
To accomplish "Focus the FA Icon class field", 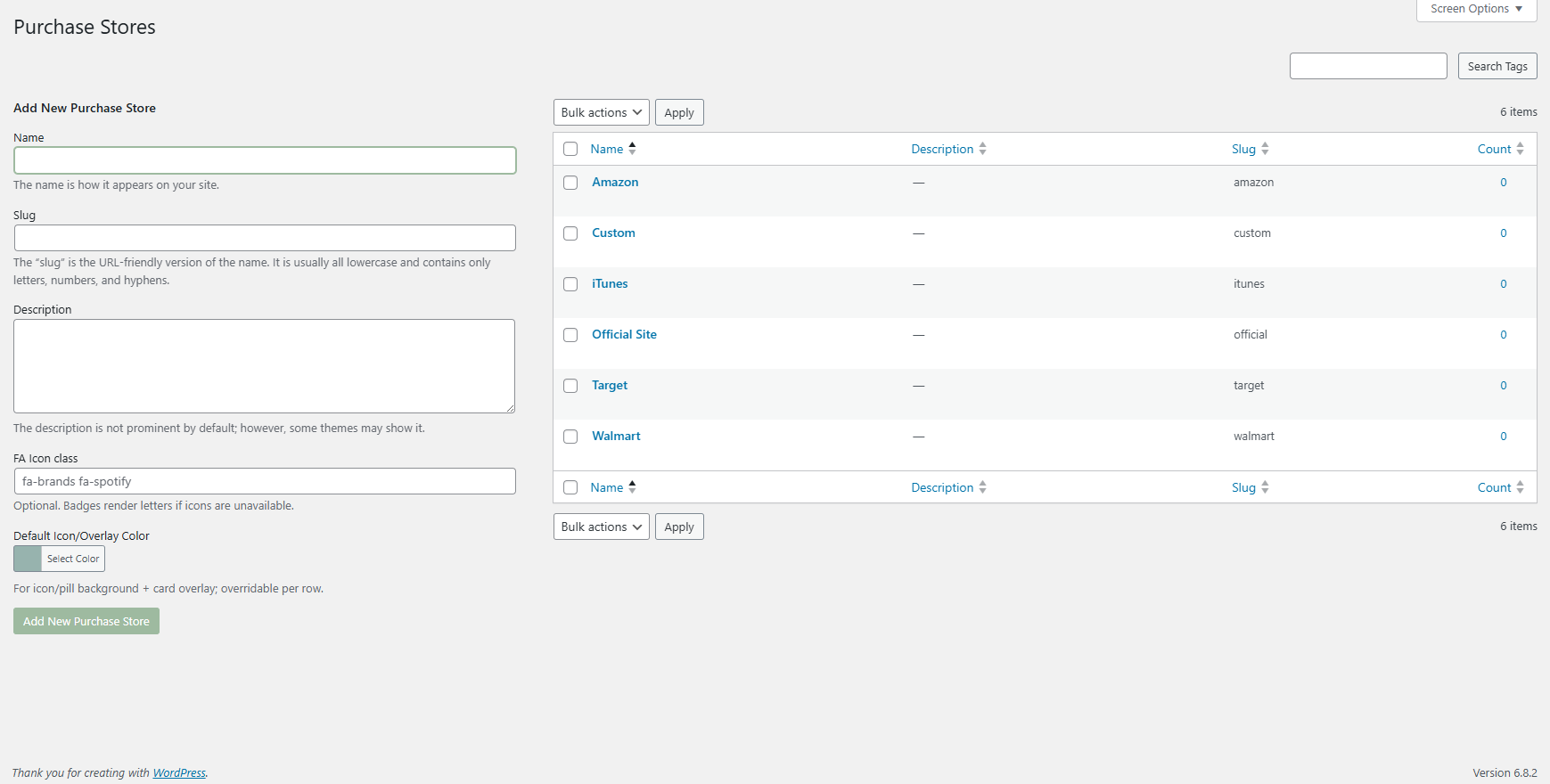I will pyautogui.click(x=265, y=481).
